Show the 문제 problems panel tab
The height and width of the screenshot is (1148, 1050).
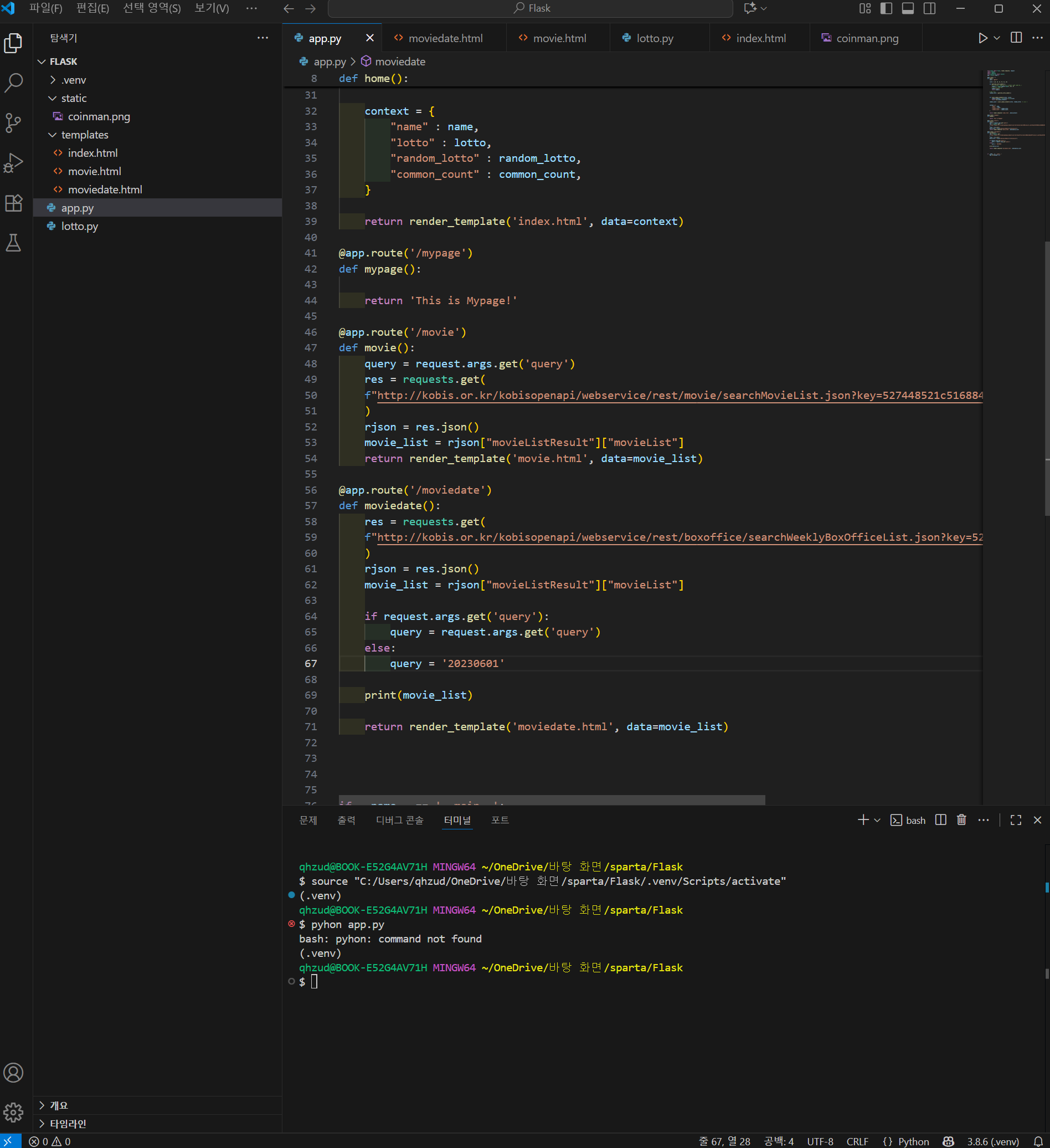pyautogui.click(x=308, y=820)
